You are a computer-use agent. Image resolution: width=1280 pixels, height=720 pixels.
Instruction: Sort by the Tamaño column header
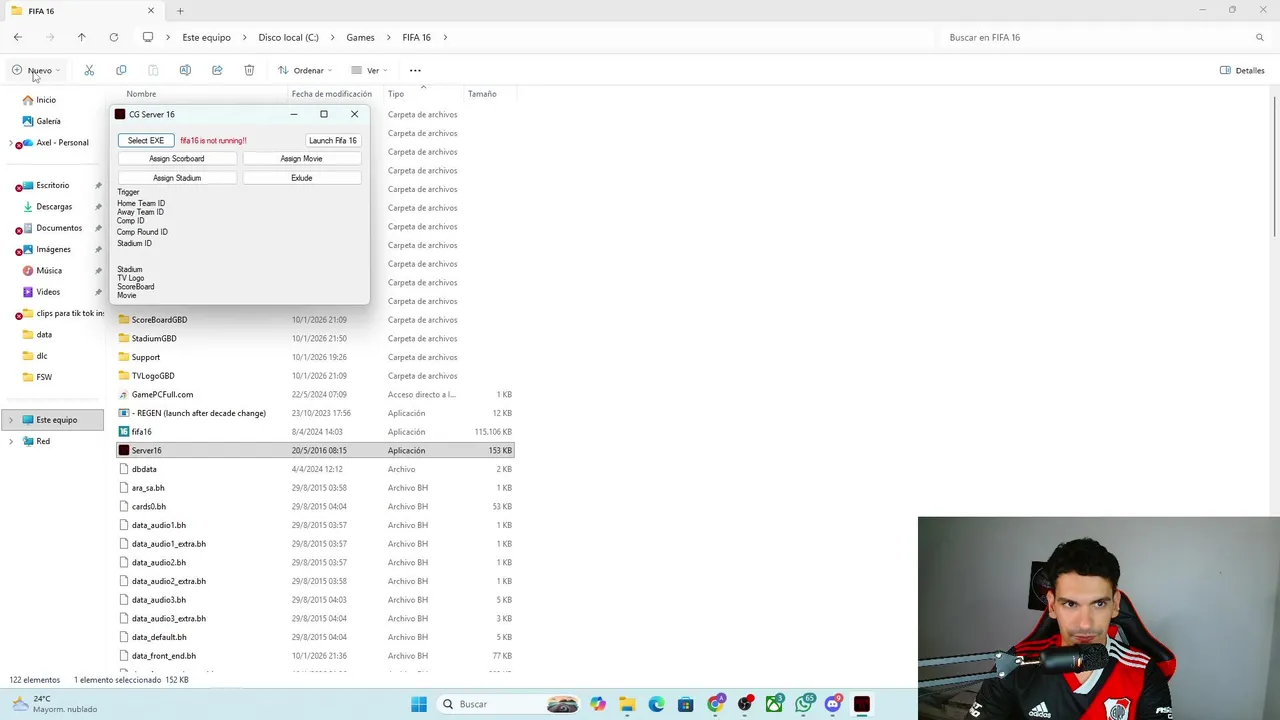[482, 94]
